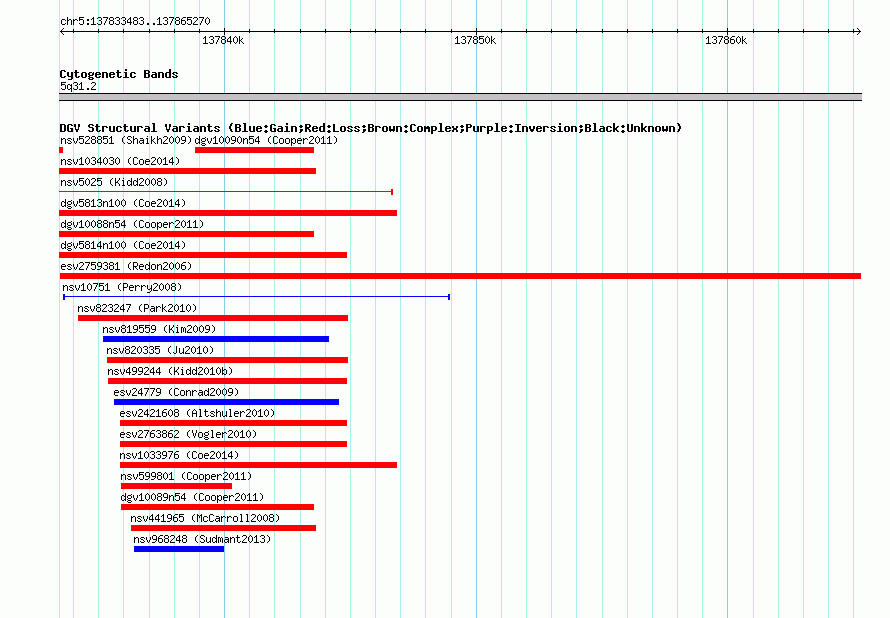This screenshot has width=890, height=618.
Task: Click the red bar for dgv5814n100
Action: [x=203, y=255]
